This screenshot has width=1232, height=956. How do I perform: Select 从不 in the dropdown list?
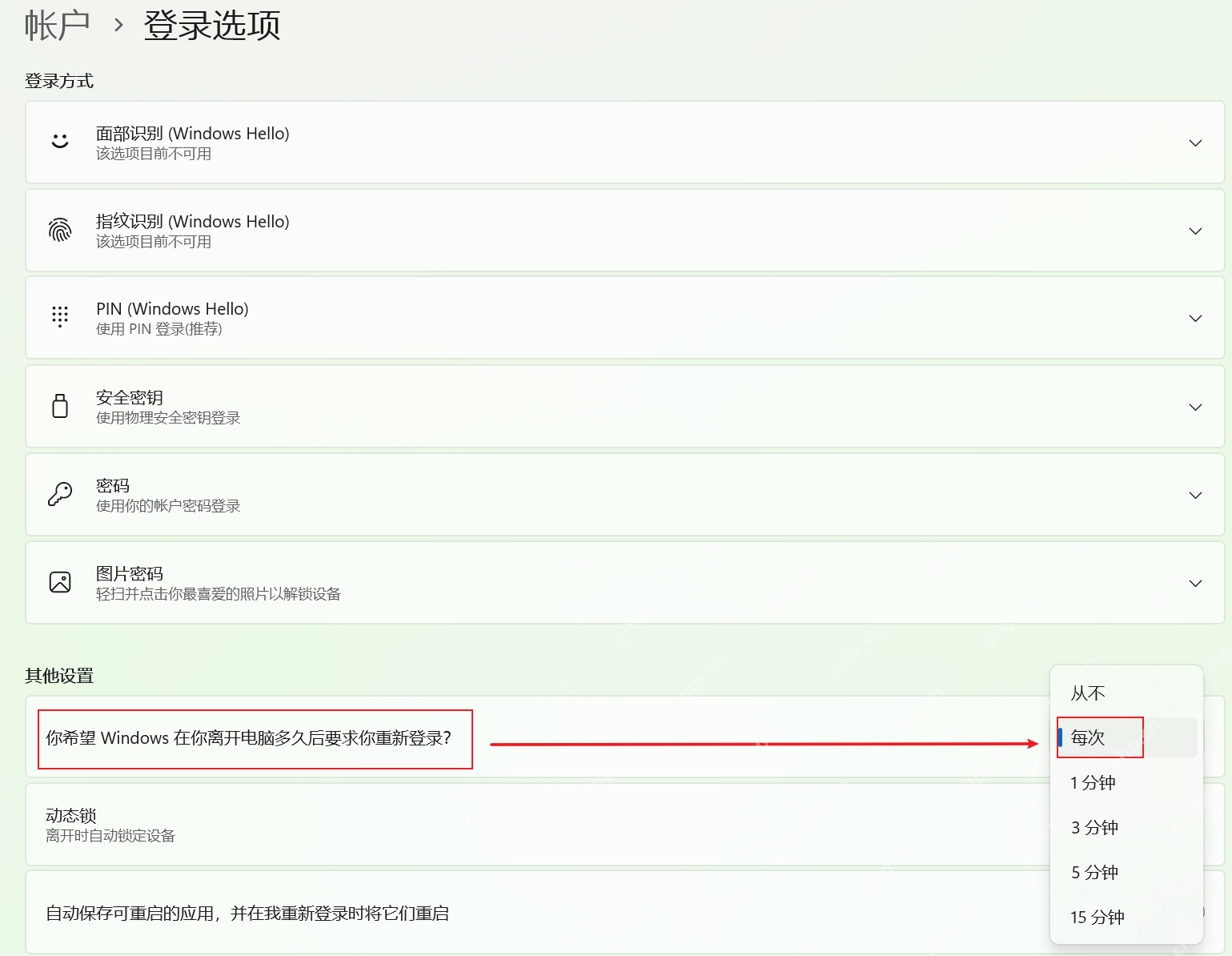(x=1126, y=693)
